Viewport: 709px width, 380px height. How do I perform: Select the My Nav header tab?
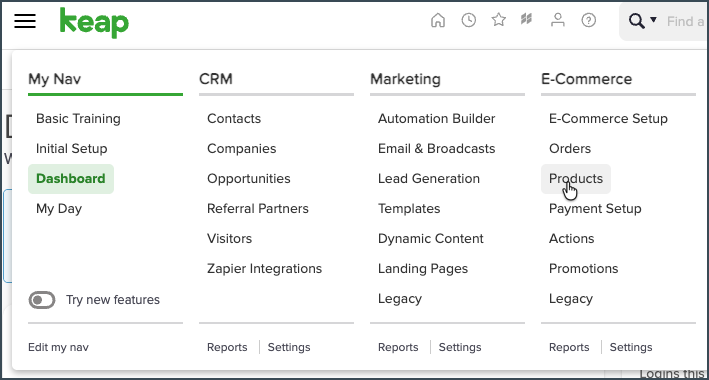tap(55, 79)
